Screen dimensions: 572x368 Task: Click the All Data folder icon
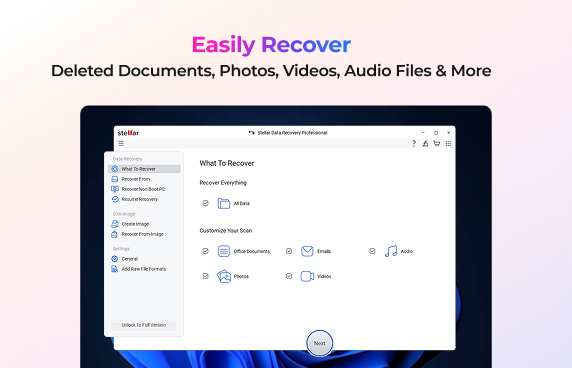tap(224, 203)
